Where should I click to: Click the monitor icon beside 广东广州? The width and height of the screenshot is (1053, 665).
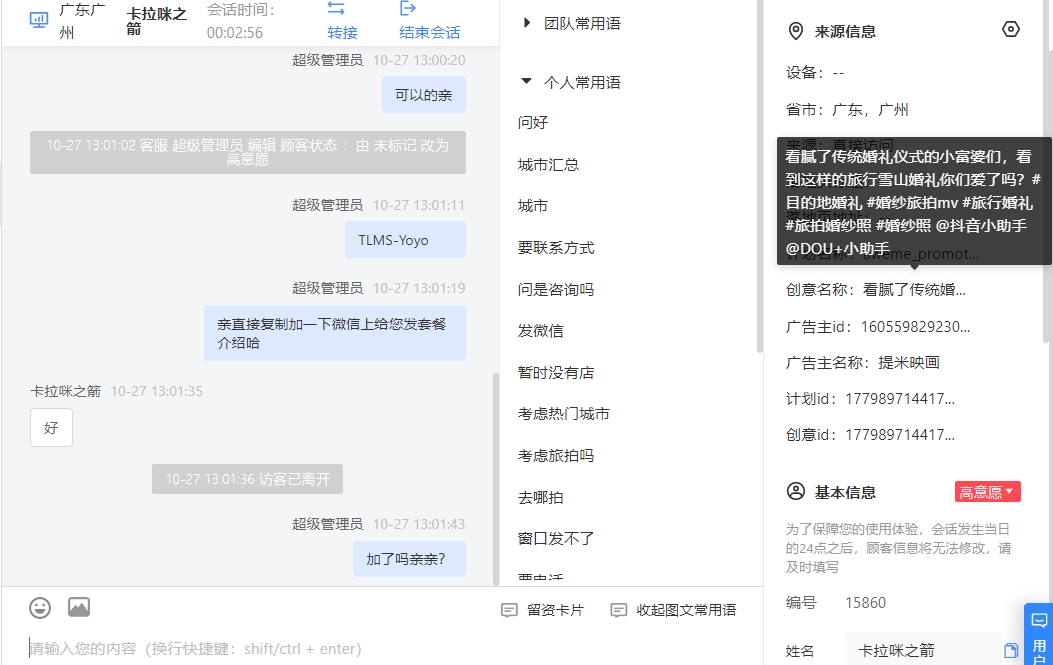pos(39,20)
